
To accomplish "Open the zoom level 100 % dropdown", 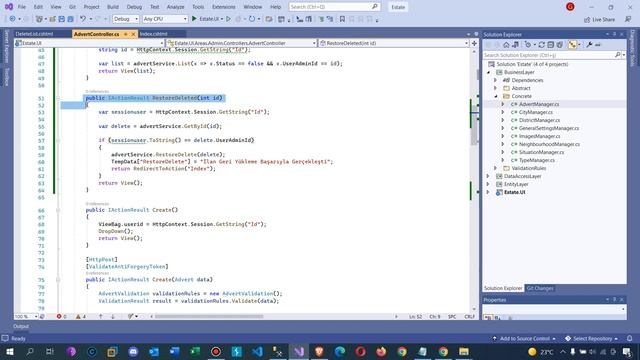I will (x=26, y=316).
